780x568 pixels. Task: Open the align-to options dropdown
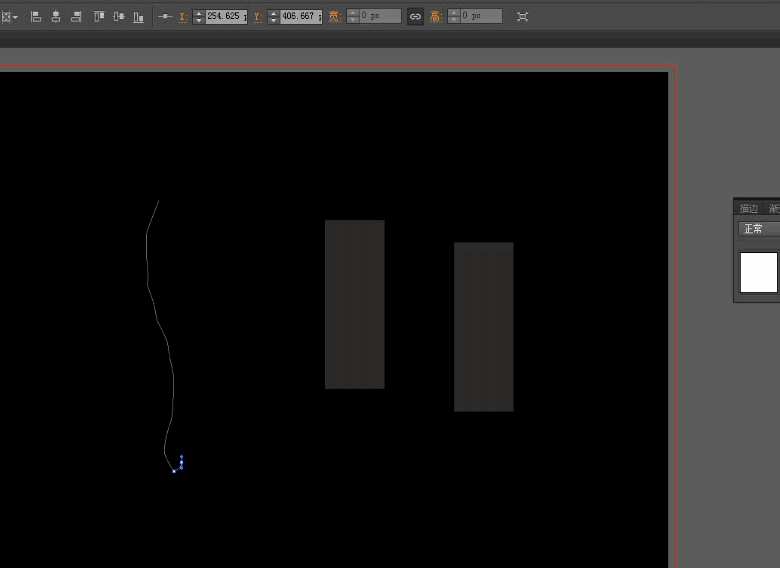(9, 17)
